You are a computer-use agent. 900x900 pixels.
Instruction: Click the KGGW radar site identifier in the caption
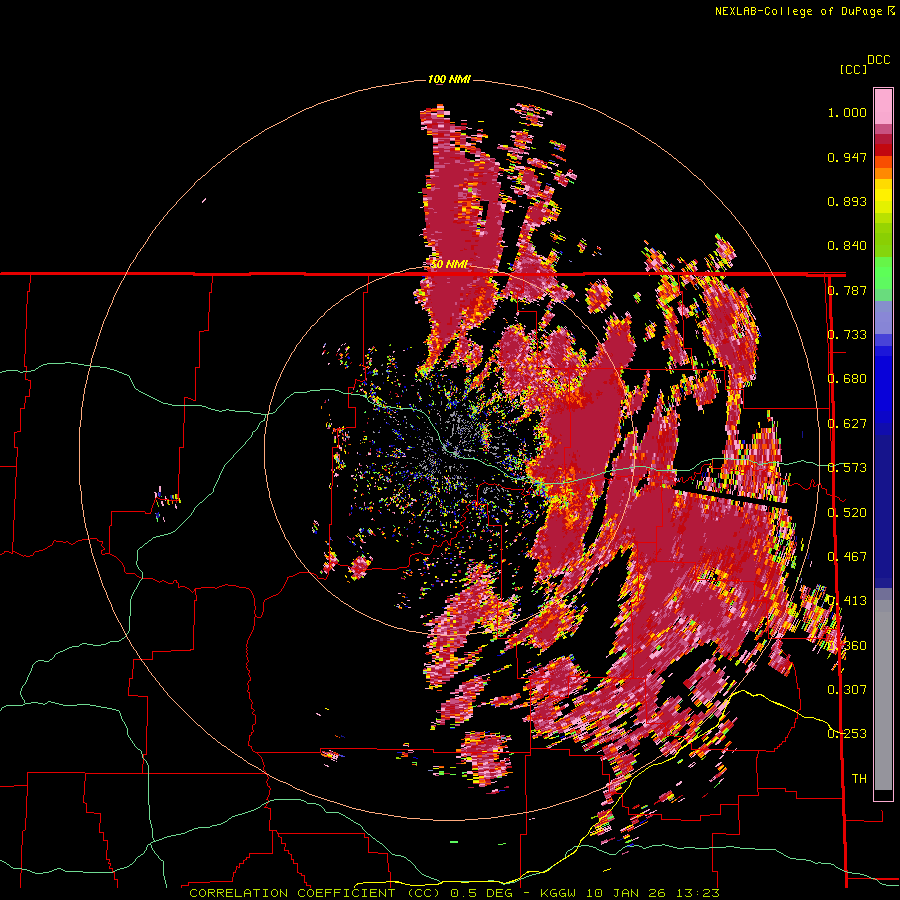point(560,893)
